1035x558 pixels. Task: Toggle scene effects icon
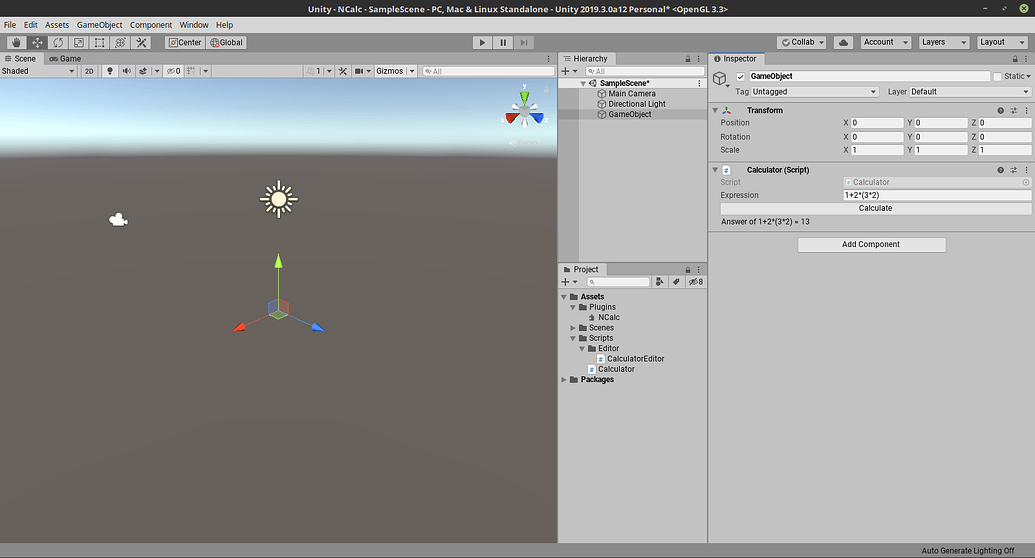point(143,71)
